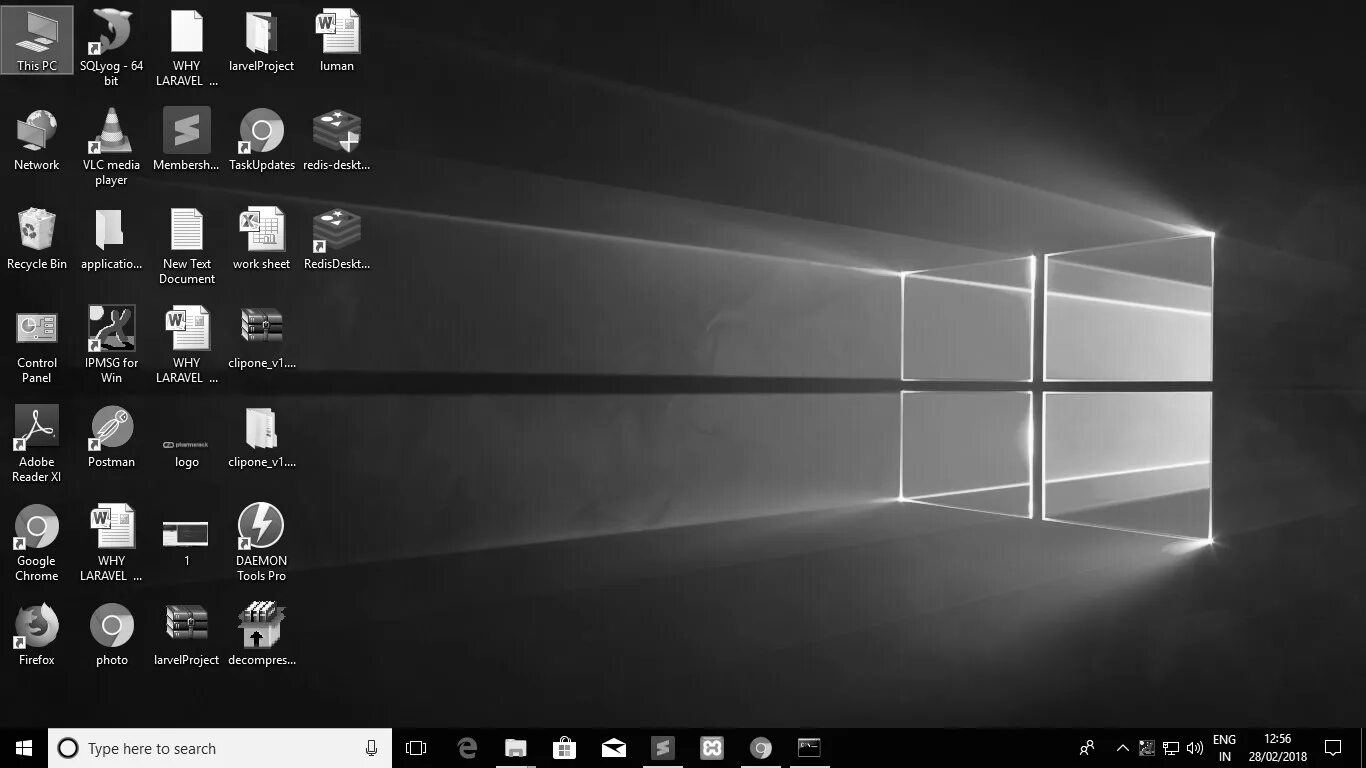Open File Explorer from the taskbar
This screenshot has width=1366, height=768.
tap(516, 748)
